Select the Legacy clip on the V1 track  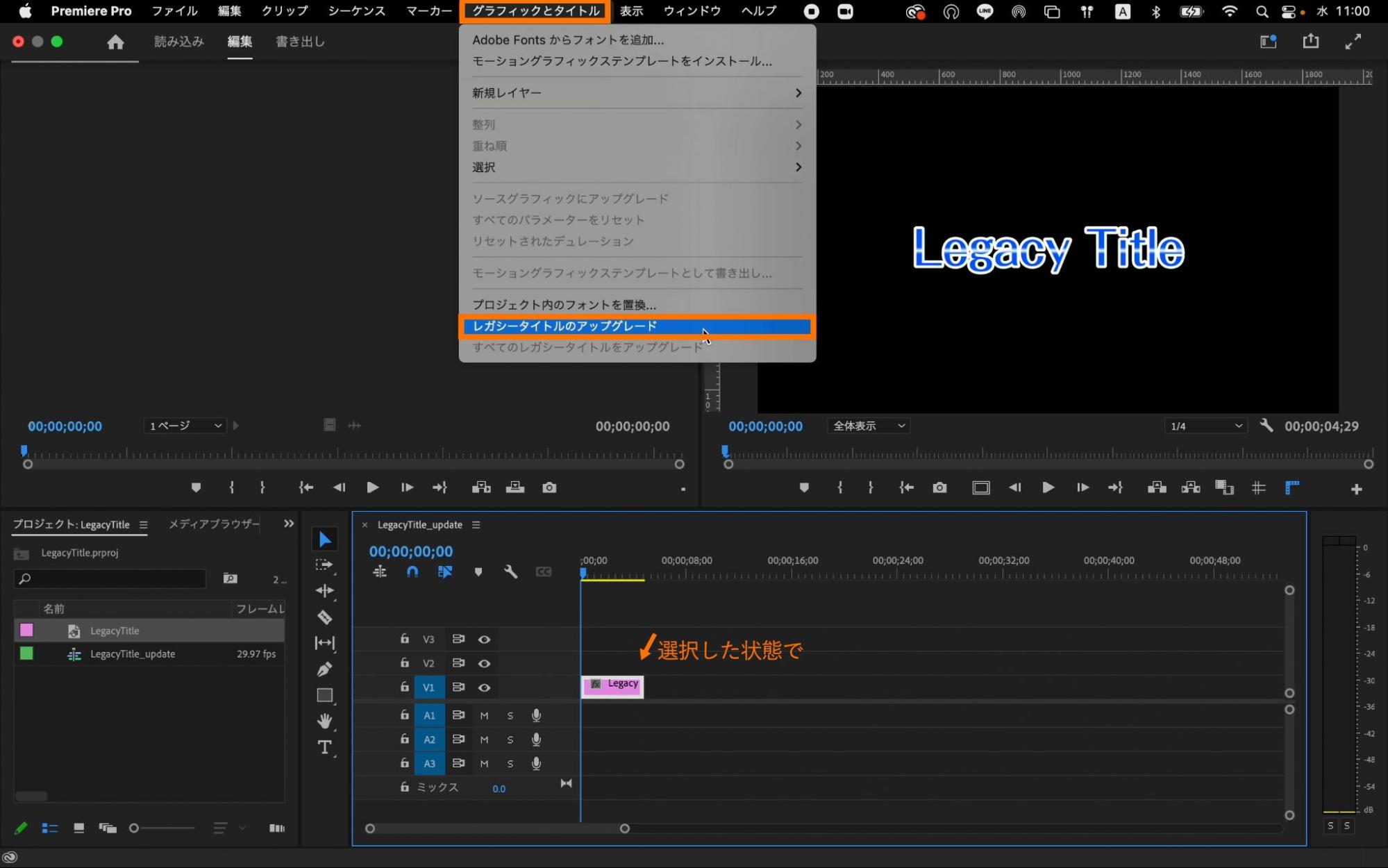[x=612, y=687]
